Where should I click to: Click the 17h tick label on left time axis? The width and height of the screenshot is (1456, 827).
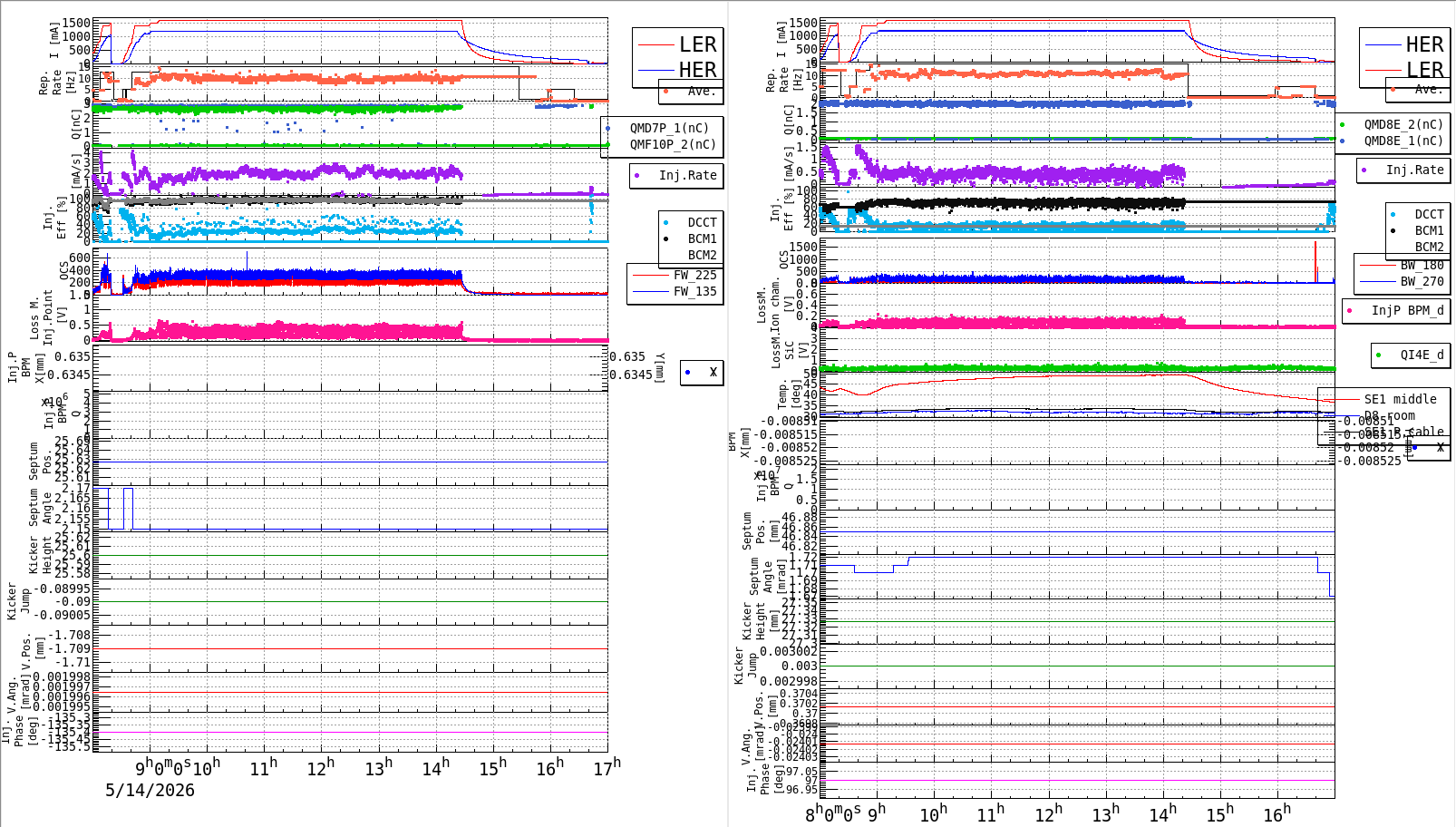(607, 768)
